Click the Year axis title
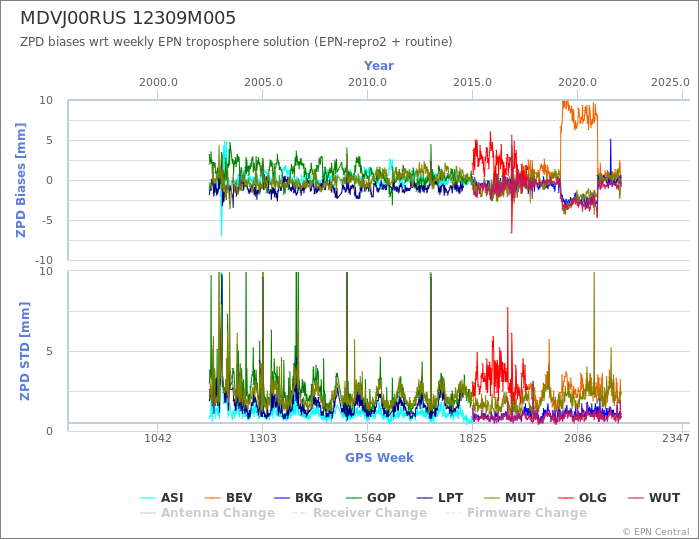700x540 pixels. click(x=379, y=66)
